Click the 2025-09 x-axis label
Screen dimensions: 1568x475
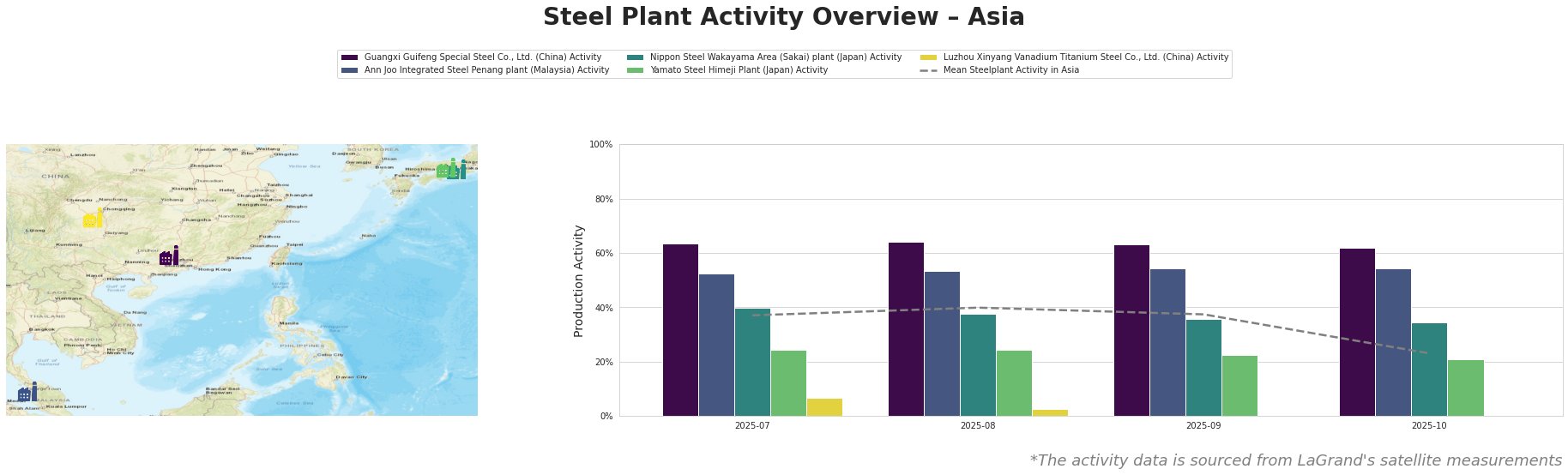point(1203,425)
